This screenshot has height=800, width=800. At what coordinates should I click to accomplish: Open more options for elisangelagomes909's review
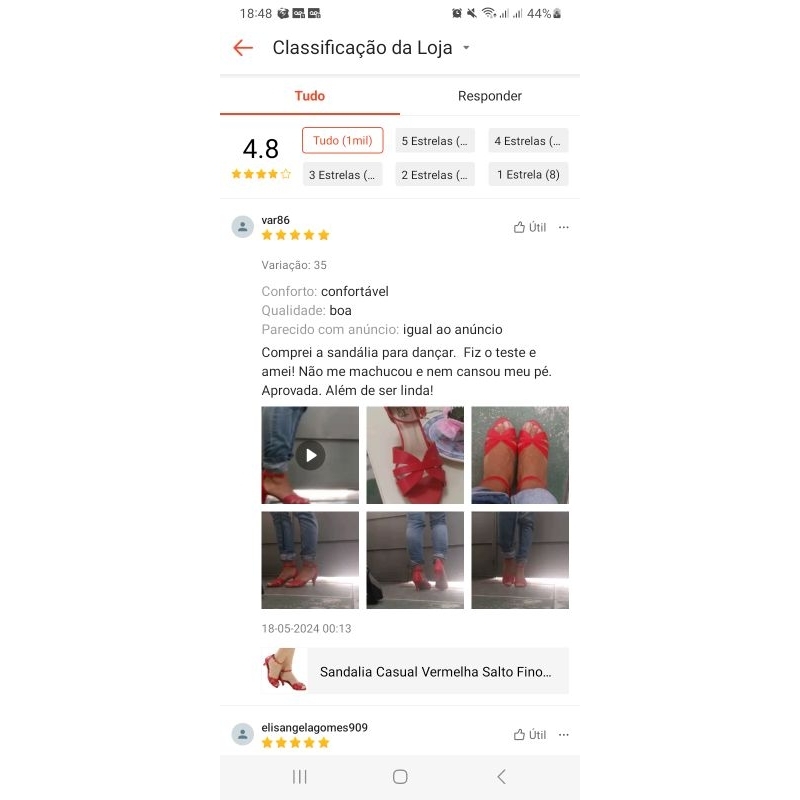(563, 735)
